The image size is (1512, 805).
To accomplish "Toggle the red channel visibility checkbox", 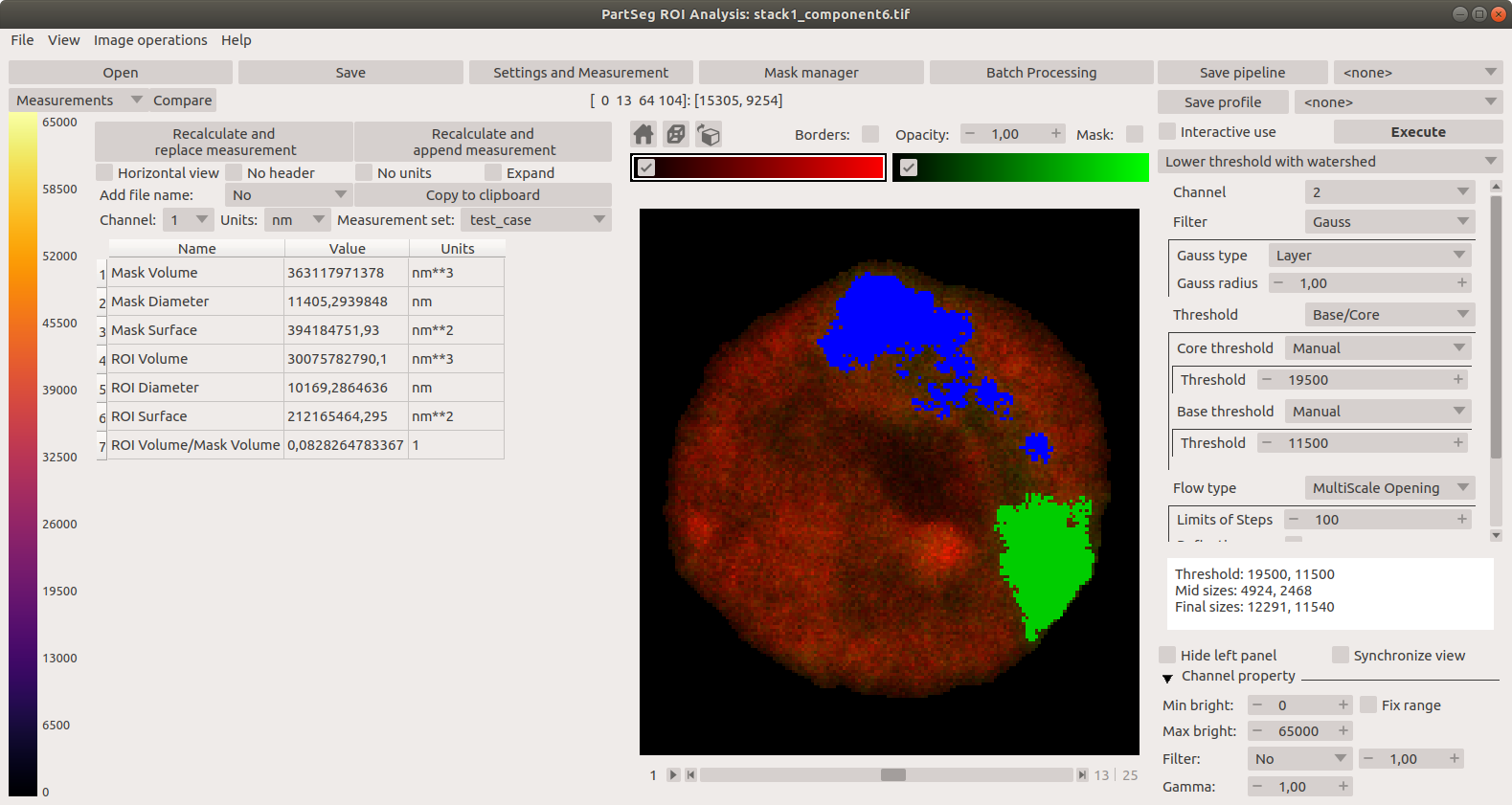I will pos(646,168).
